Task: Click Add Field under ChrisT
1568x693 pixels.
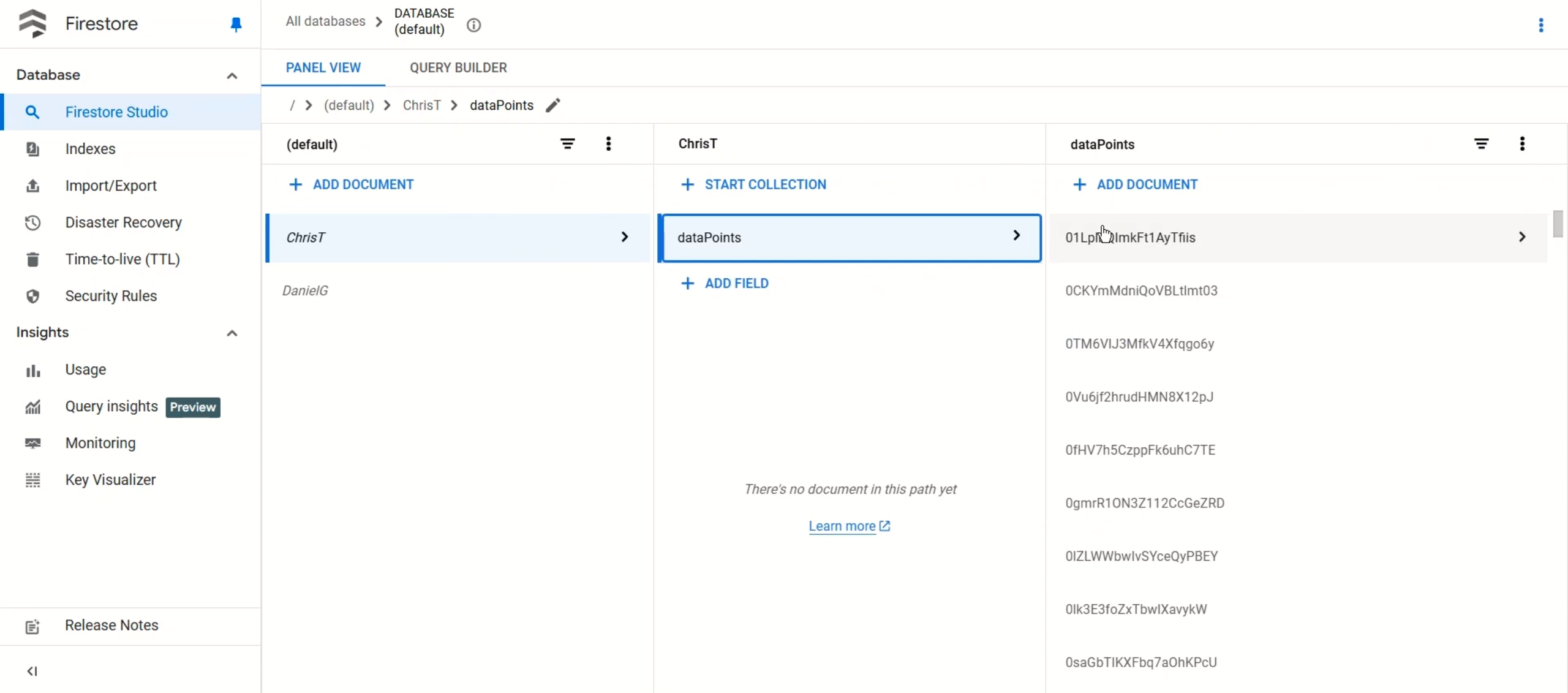Action: pyautogui.click(x=725, y=283)
